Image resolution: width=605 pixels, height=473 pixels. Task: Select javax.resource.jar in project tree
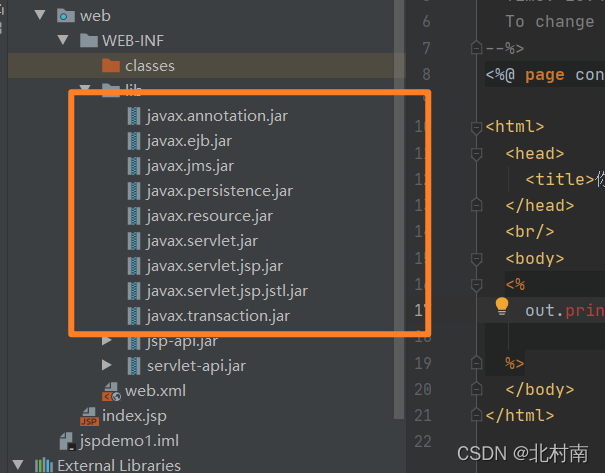click(x=210, y=216)
